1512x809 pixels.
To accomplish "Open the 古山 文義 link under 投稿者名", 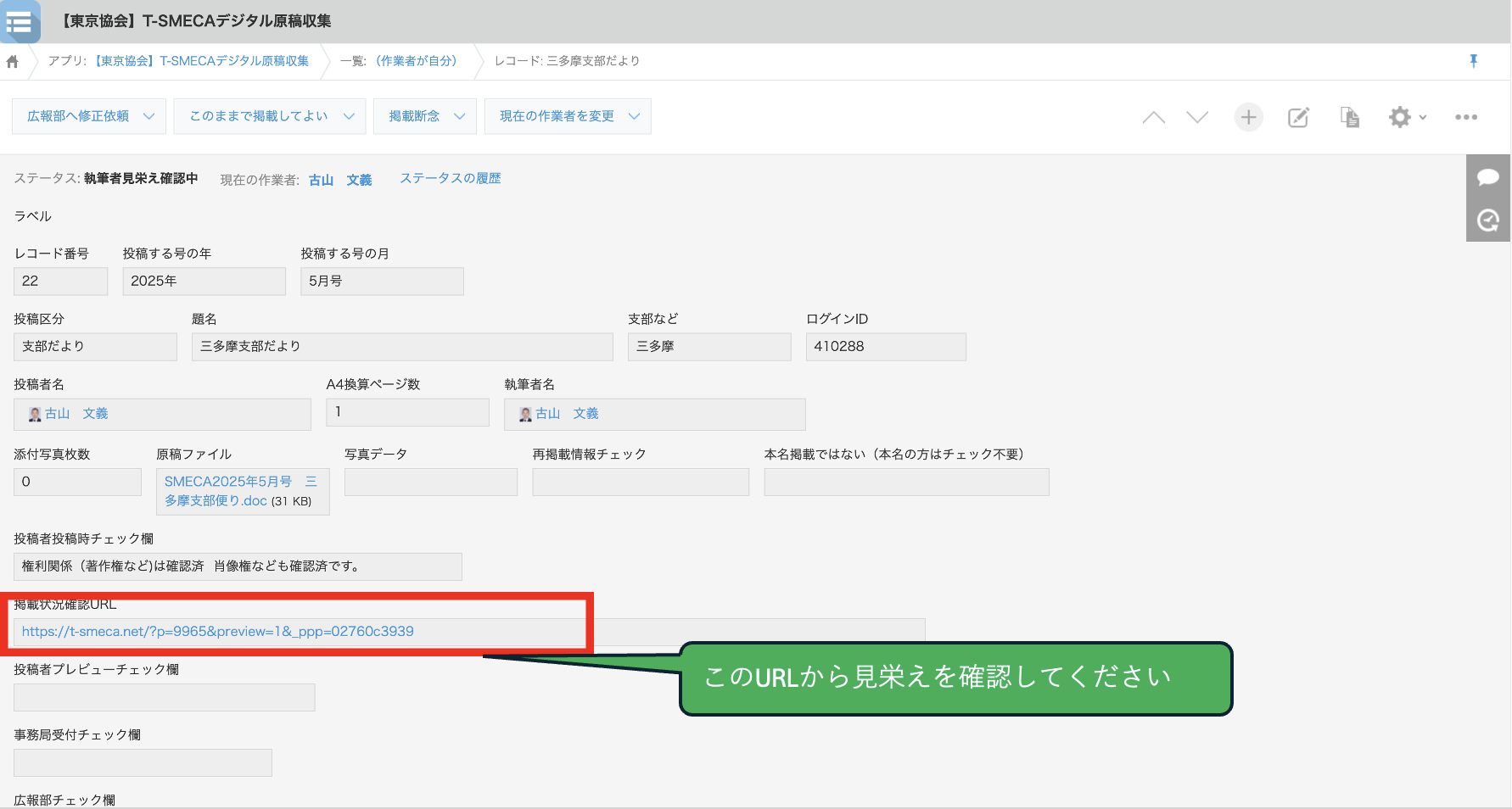I will point(76,413).
